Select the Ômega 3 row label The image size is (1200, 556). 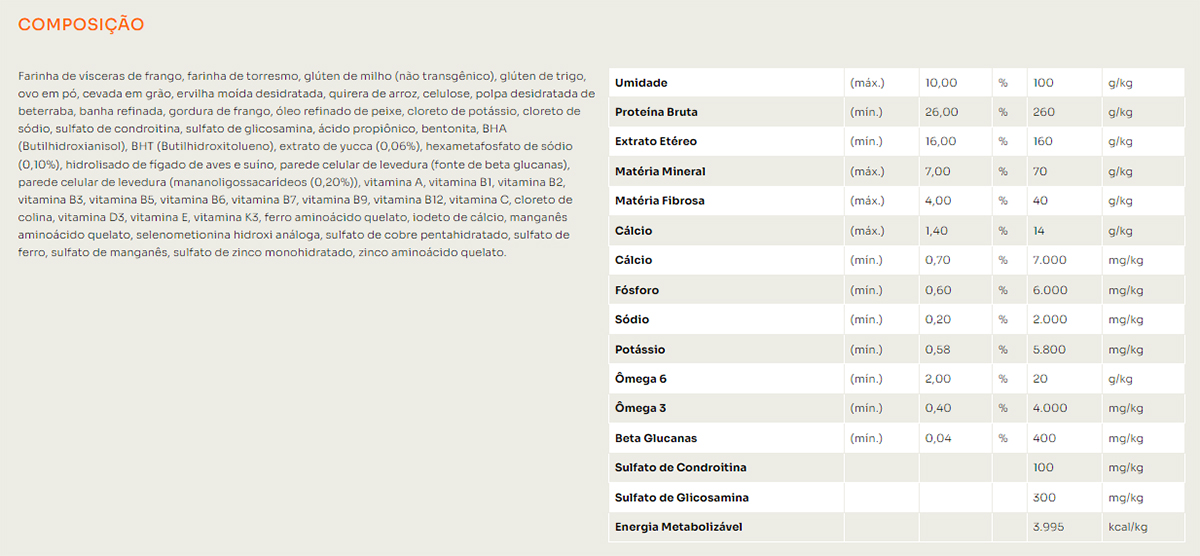[x=641, y=409]
